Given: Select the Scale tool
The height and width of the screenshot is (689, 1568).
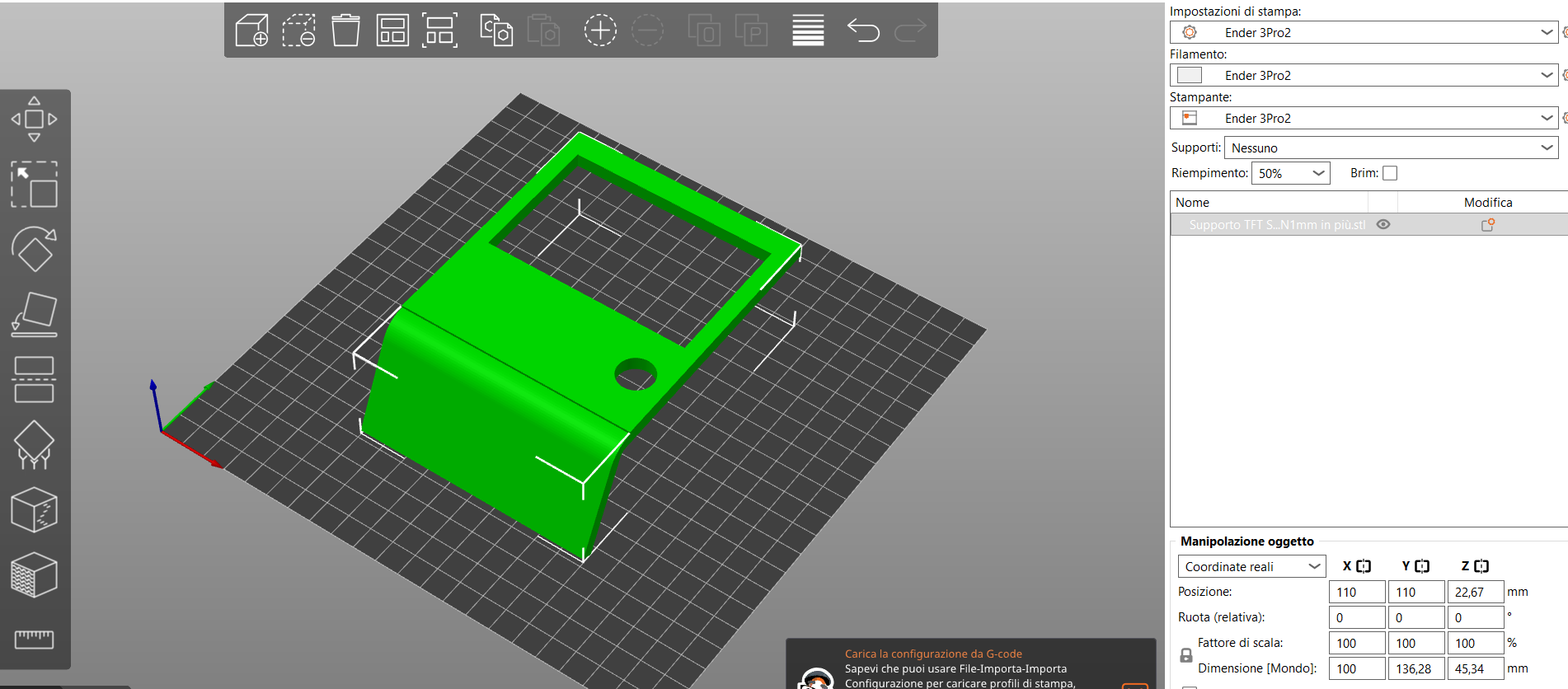Looking at the screenshot, I should [x=34, y=184].
